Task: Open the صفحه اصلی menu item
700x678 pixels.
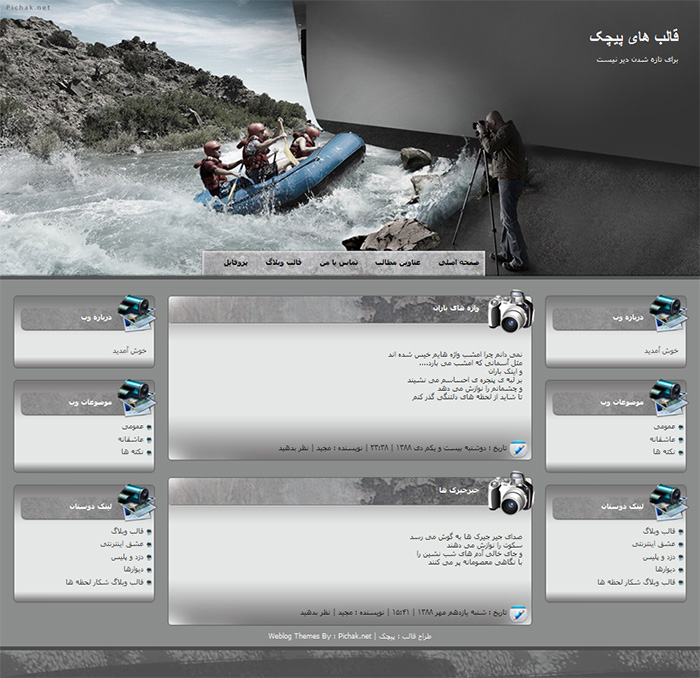Action: (x=458, y=262)
